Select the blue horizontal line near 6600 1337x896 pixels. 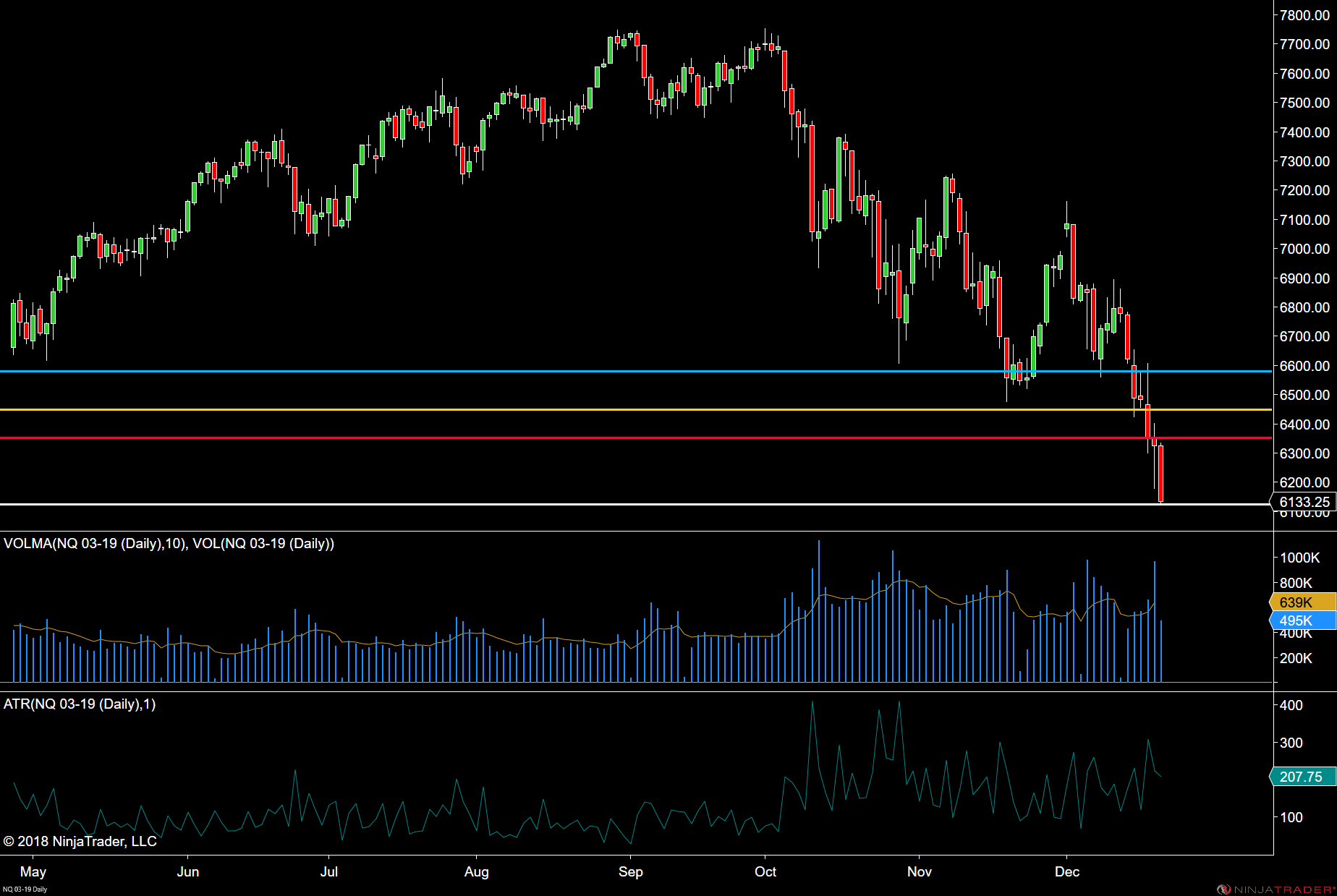[636, 371]
